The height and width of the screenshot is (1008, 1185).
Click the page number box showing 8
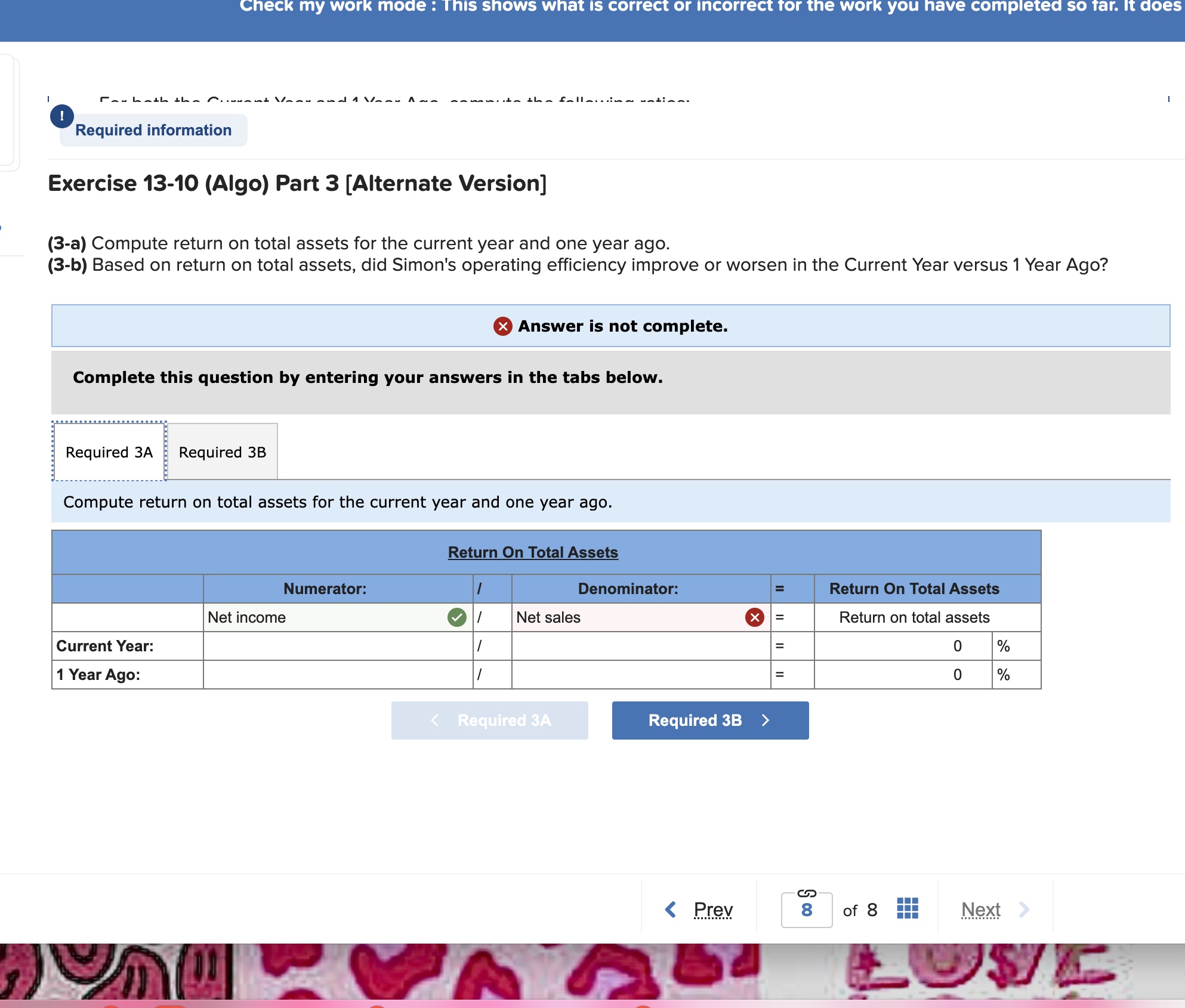[x=807, y=909]
